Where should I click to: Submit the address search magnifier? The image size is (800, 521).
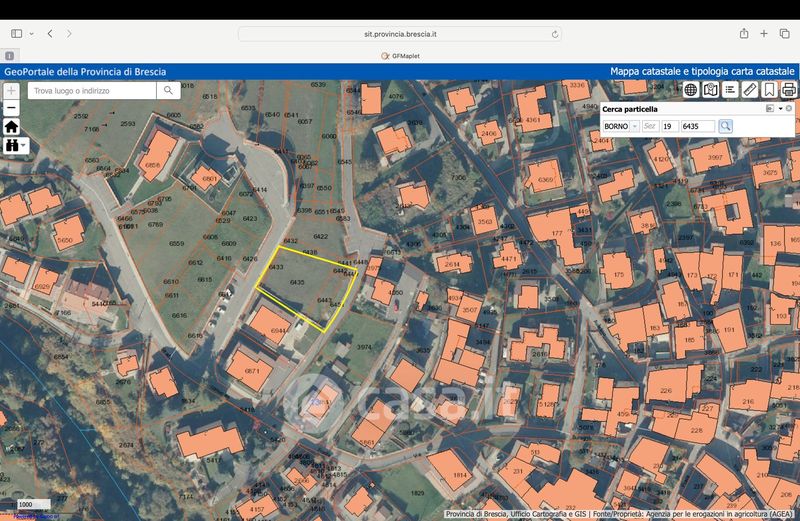coord(169,90)
